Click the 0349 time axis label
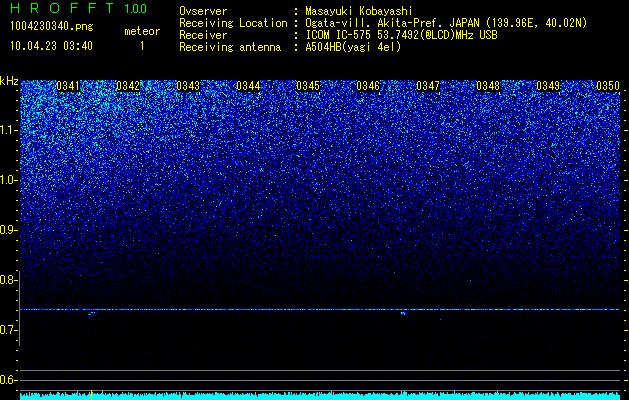Image resolution: width=629 pixels, height=400 pixels. (548, 86)
